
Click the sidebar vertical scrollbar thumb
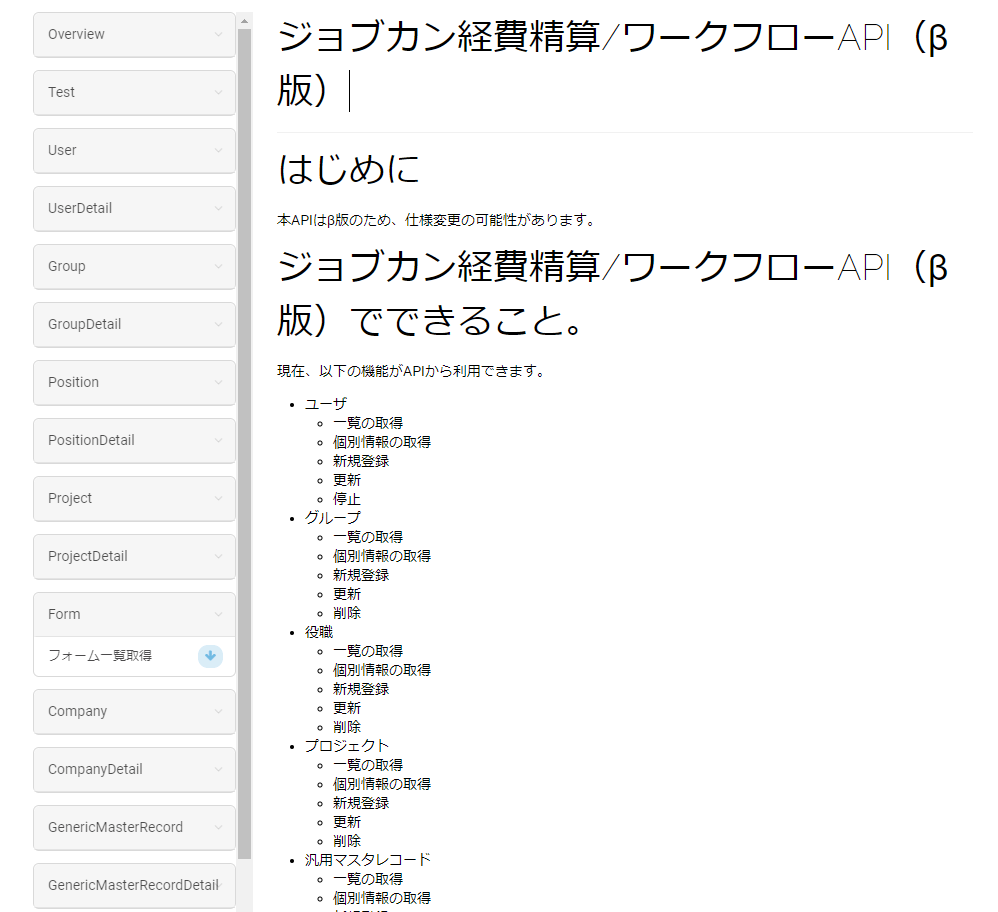coord(244,444)
